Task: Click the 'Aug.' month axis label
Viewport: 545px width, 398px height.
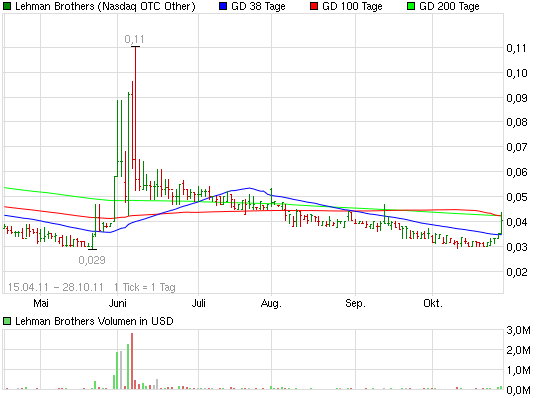Action: pyautogui.click(x=271, y=303)
